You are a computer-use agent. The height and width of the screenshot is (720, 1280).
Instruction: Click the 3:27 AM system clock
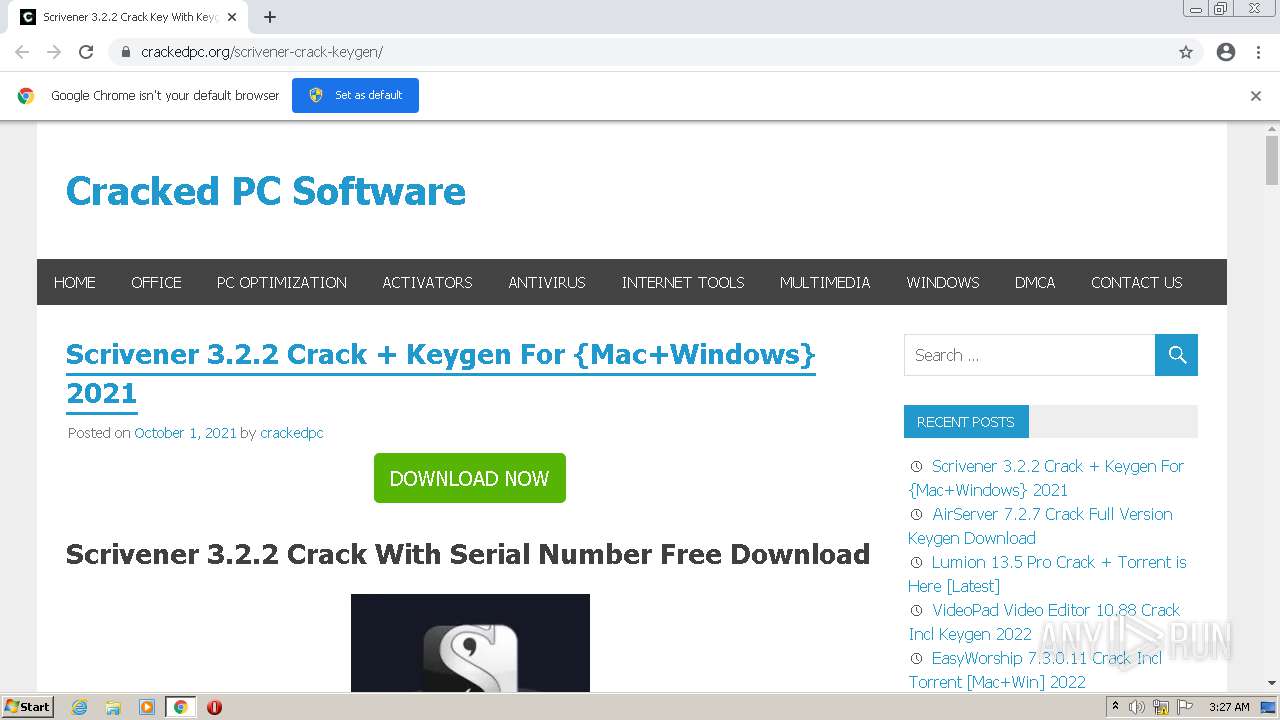pos(1229,707)
